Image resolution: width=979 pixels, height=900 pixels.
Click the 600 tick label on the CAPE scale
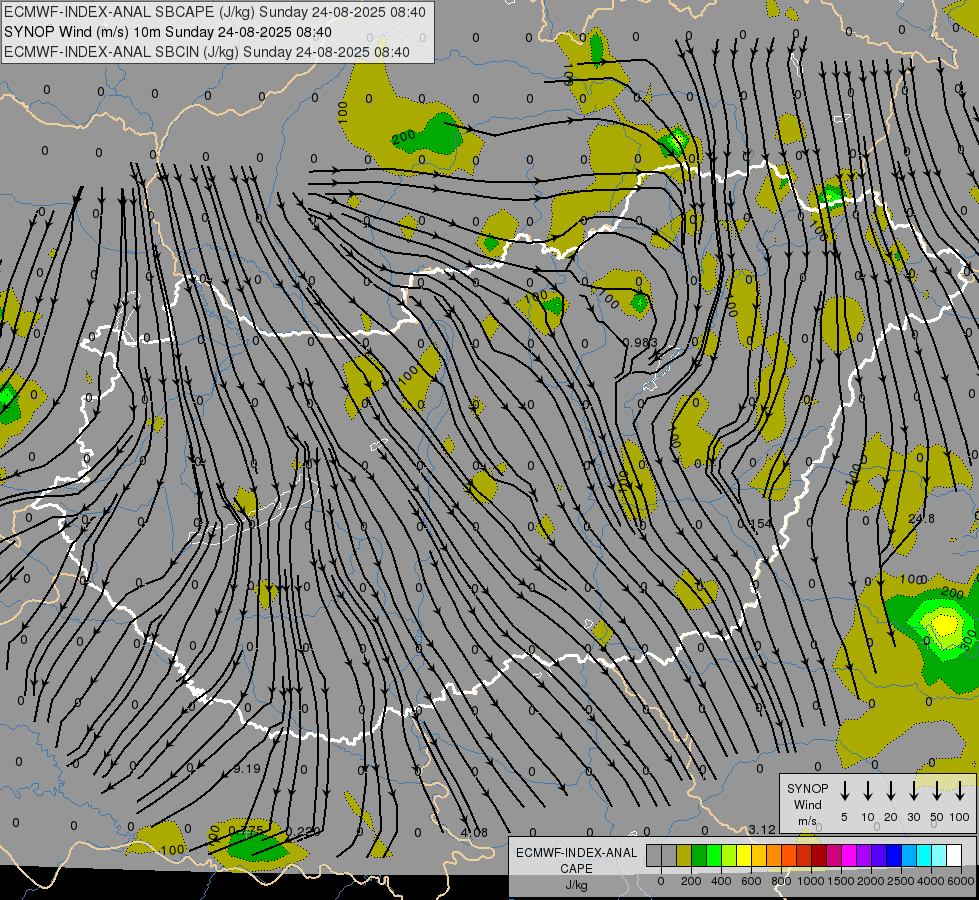click(751, 881)
